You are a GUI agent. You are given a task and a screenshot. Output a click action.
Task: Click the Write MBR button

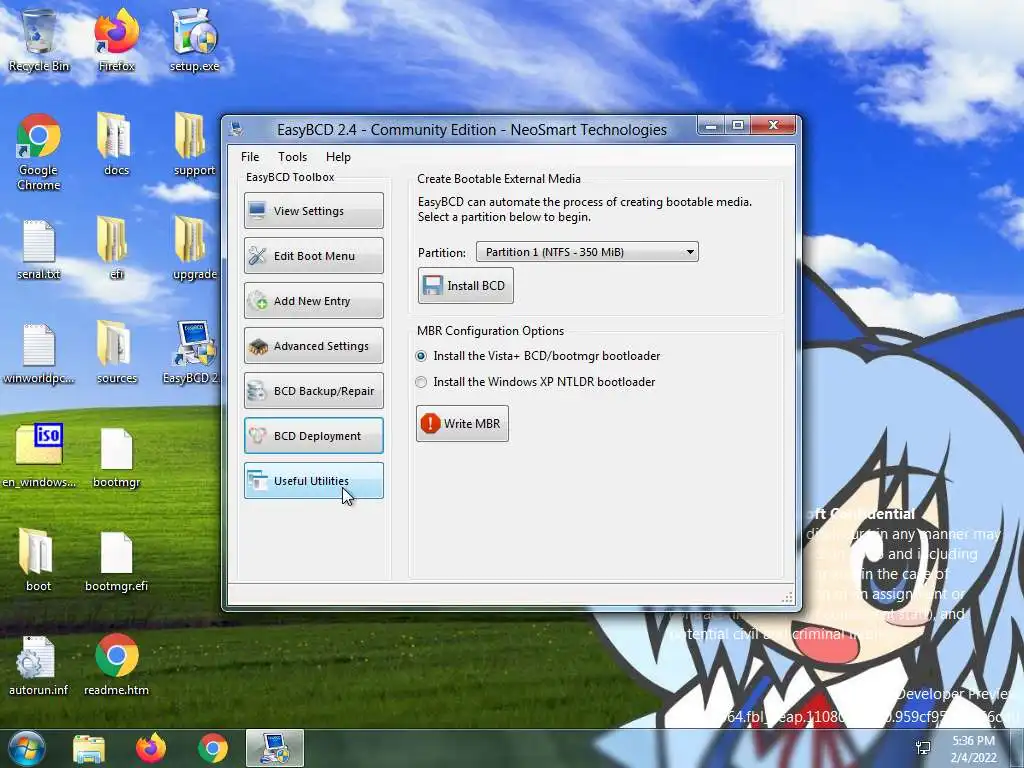[x=462, y=423]
